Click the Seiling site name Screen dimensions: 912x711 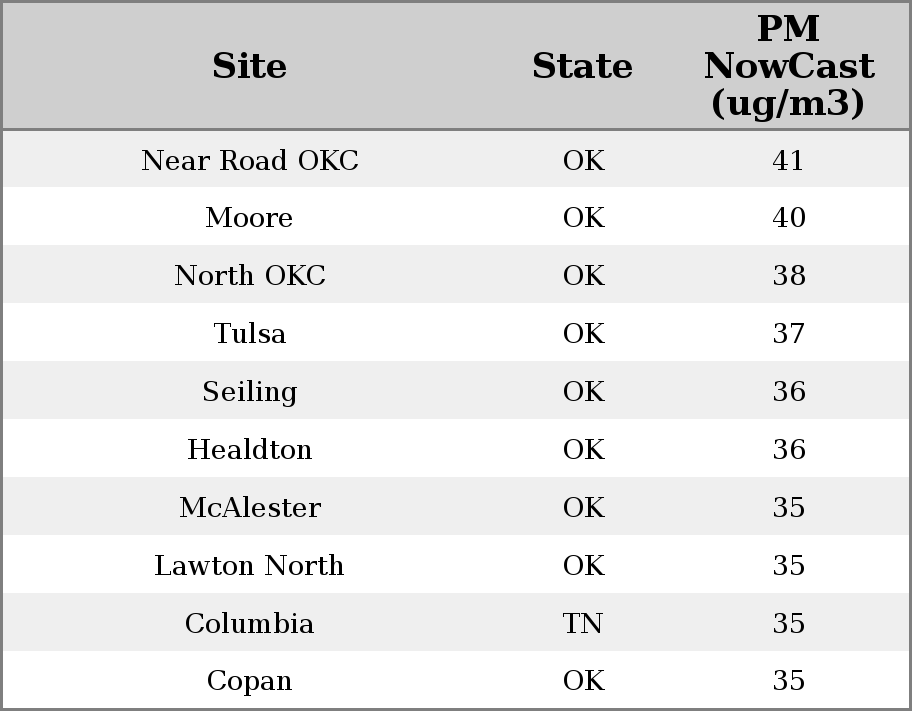tap(250, 392)
